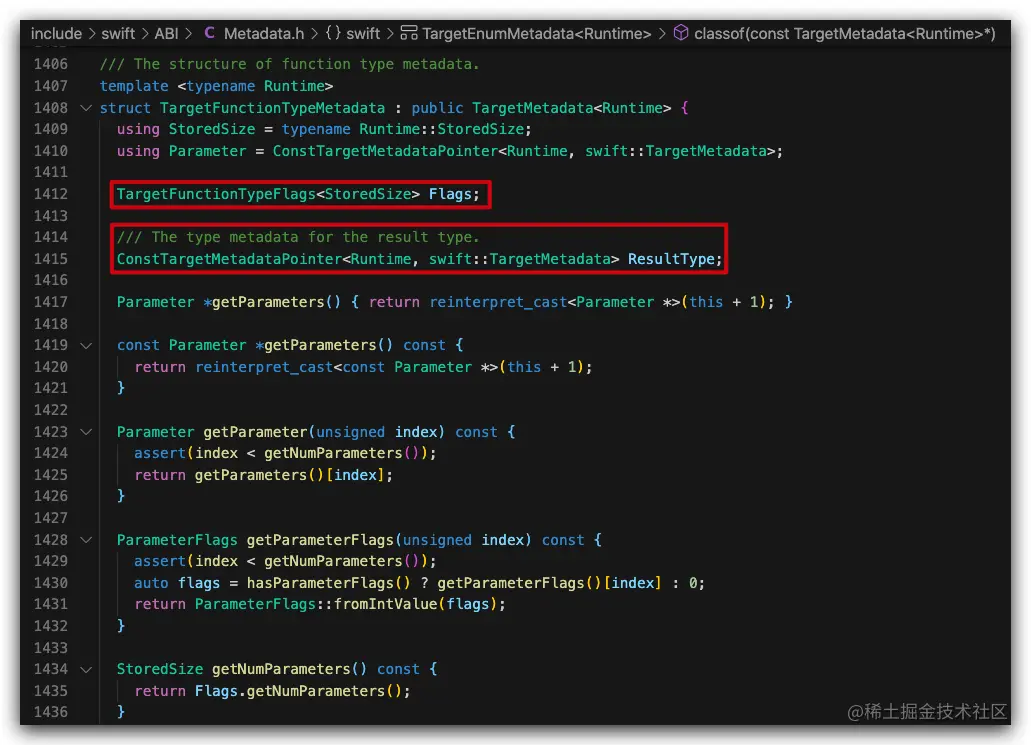1031x745 pixels.
Task: Click the C language file icon in breadcrumb
Action: click(x=209, y=33)
